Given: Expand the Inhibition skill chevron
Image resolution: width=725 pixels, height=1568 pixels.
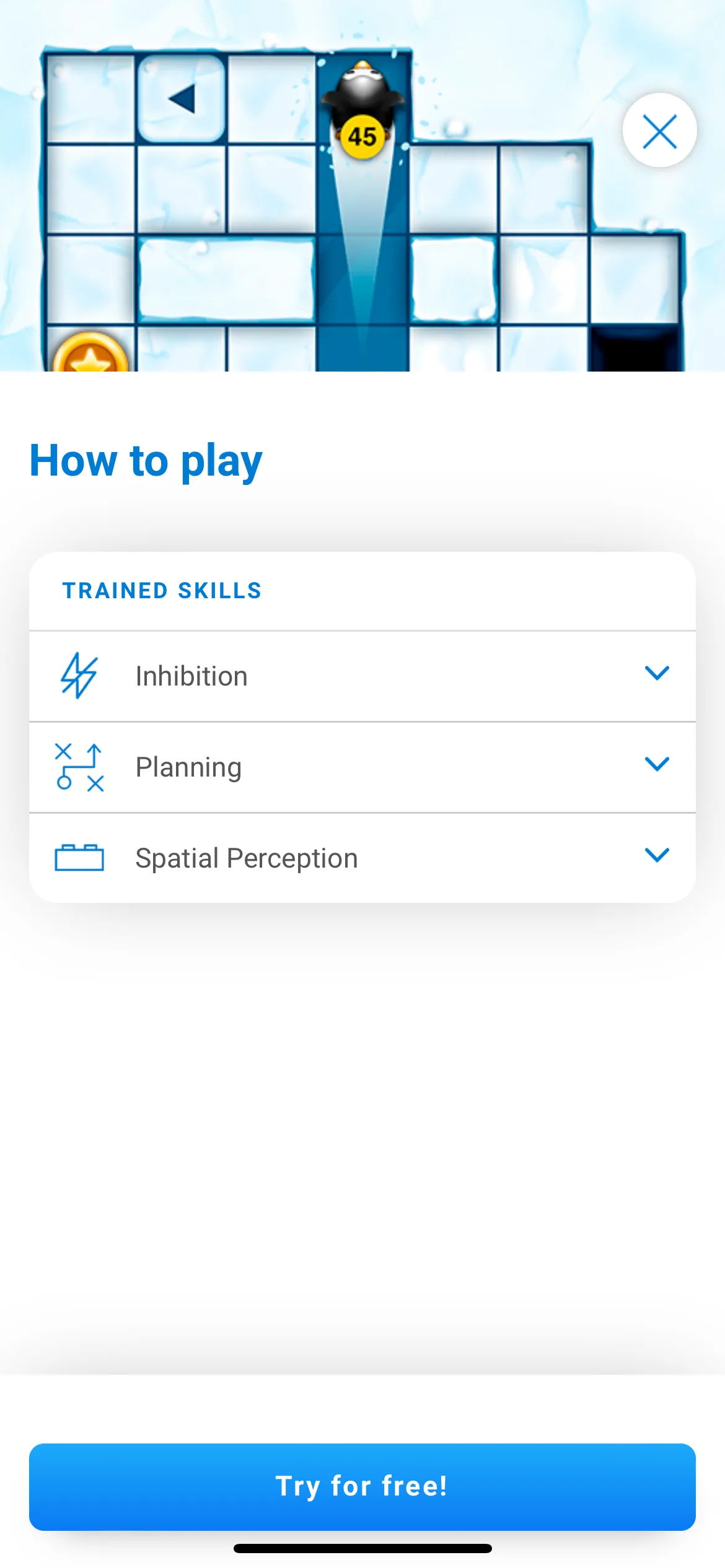Looking at the screenshot, I should [x=657, y=673].
